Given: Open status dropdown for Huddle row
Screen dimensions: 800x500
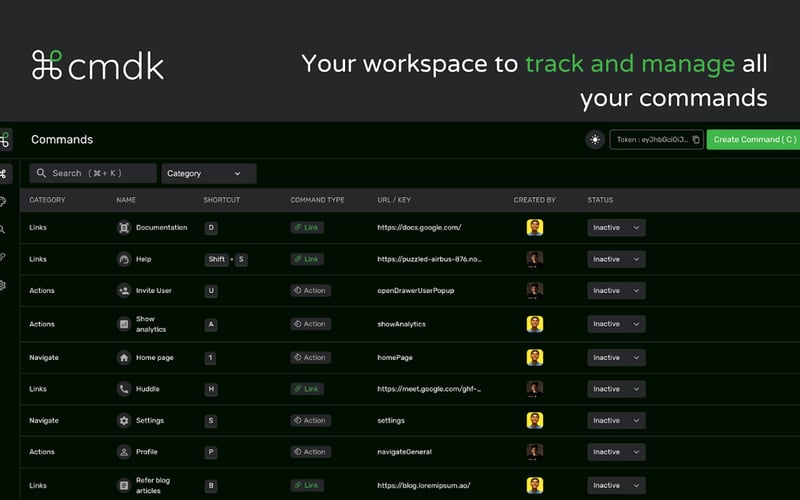Looking at the screenshot, I should 616,389.
